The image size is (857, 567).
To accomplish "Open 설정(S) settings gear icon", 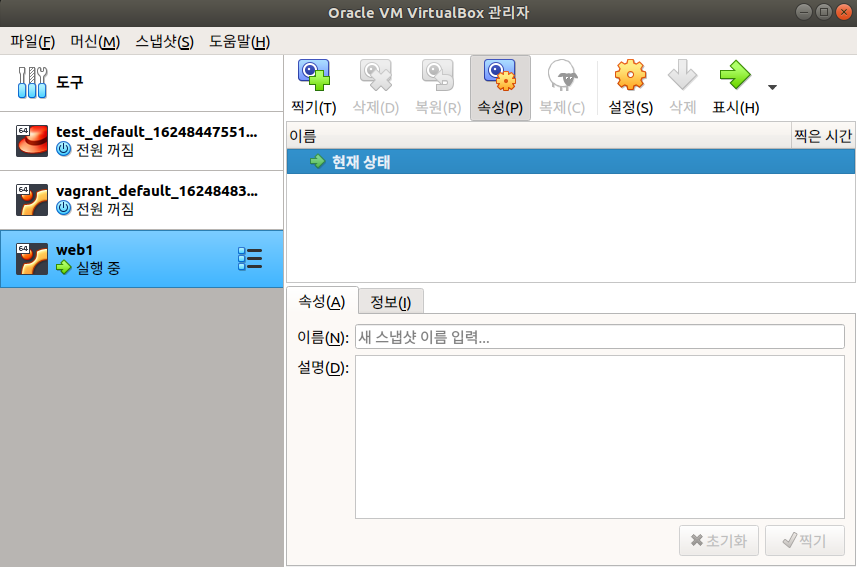I will (x=631, y=75).
